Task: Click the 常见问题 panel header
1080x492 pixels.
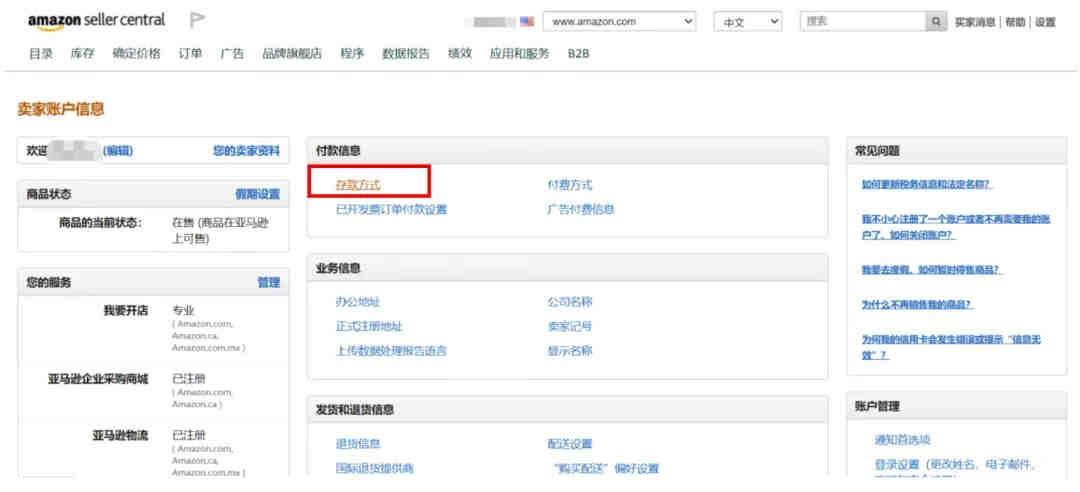Action: point(877,151)
